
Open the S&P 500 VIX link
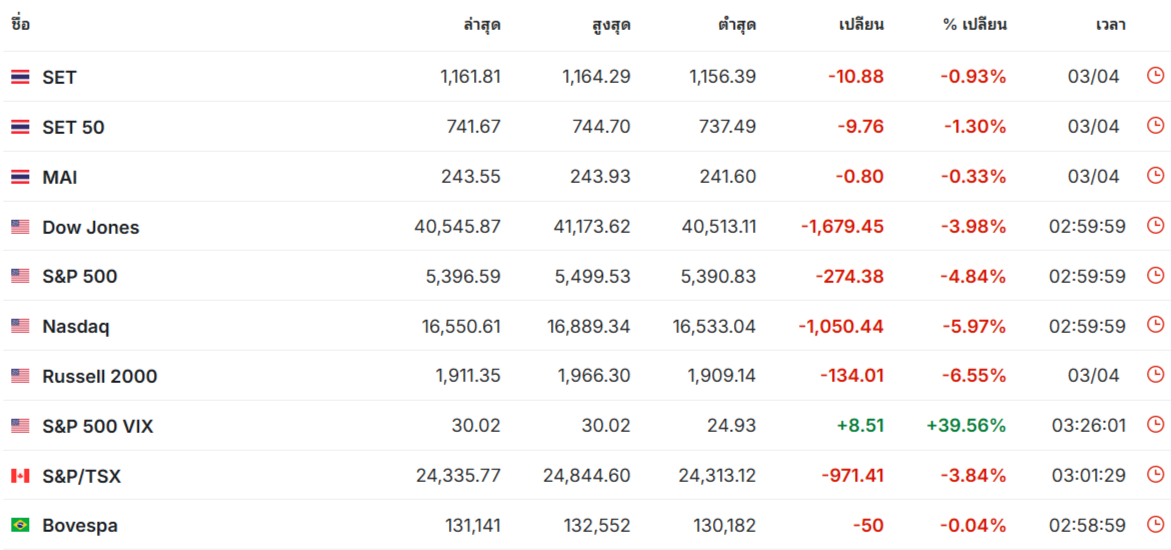(98, 426)
